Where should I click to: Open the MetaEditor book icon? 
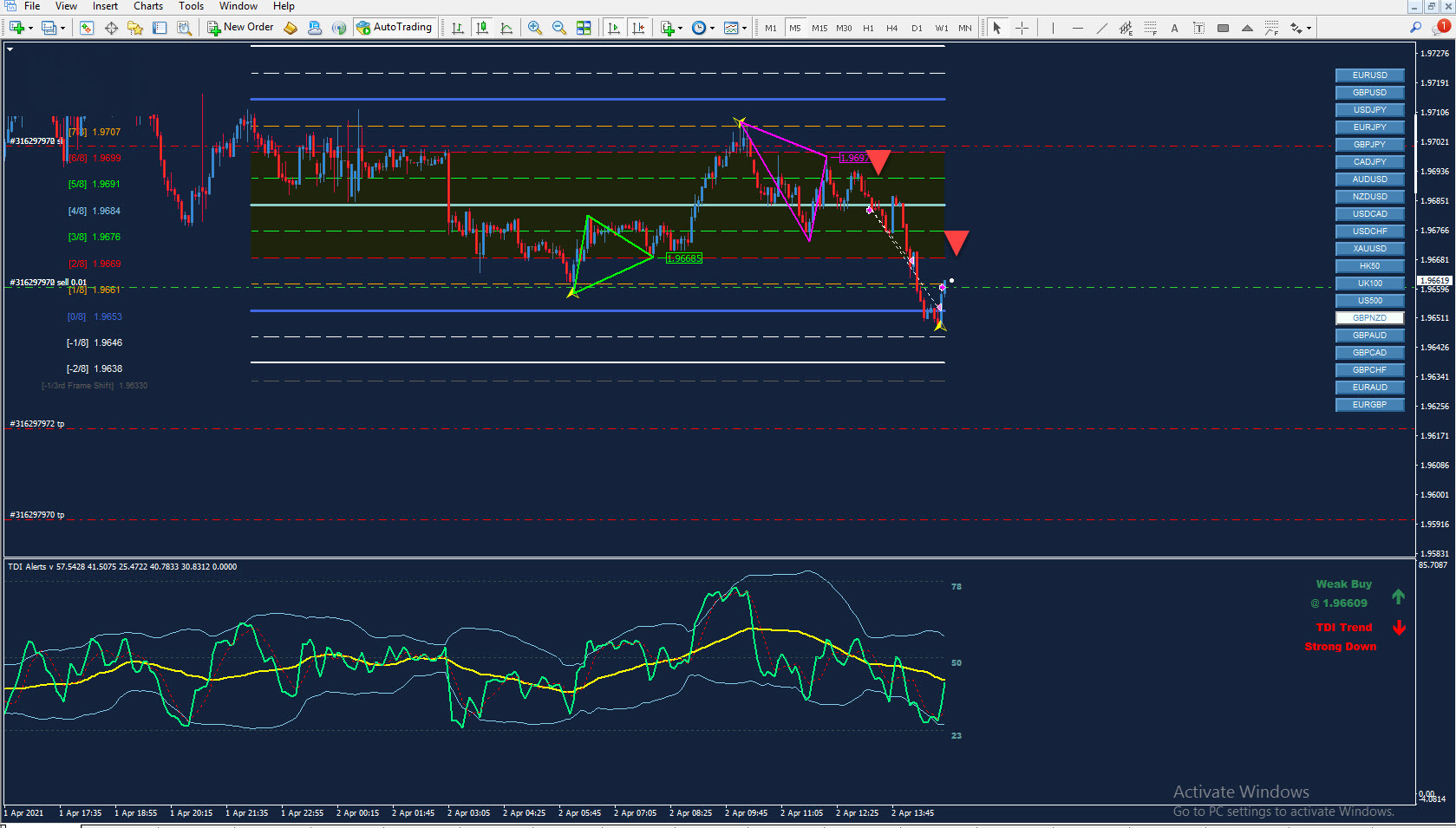[291, 28]
